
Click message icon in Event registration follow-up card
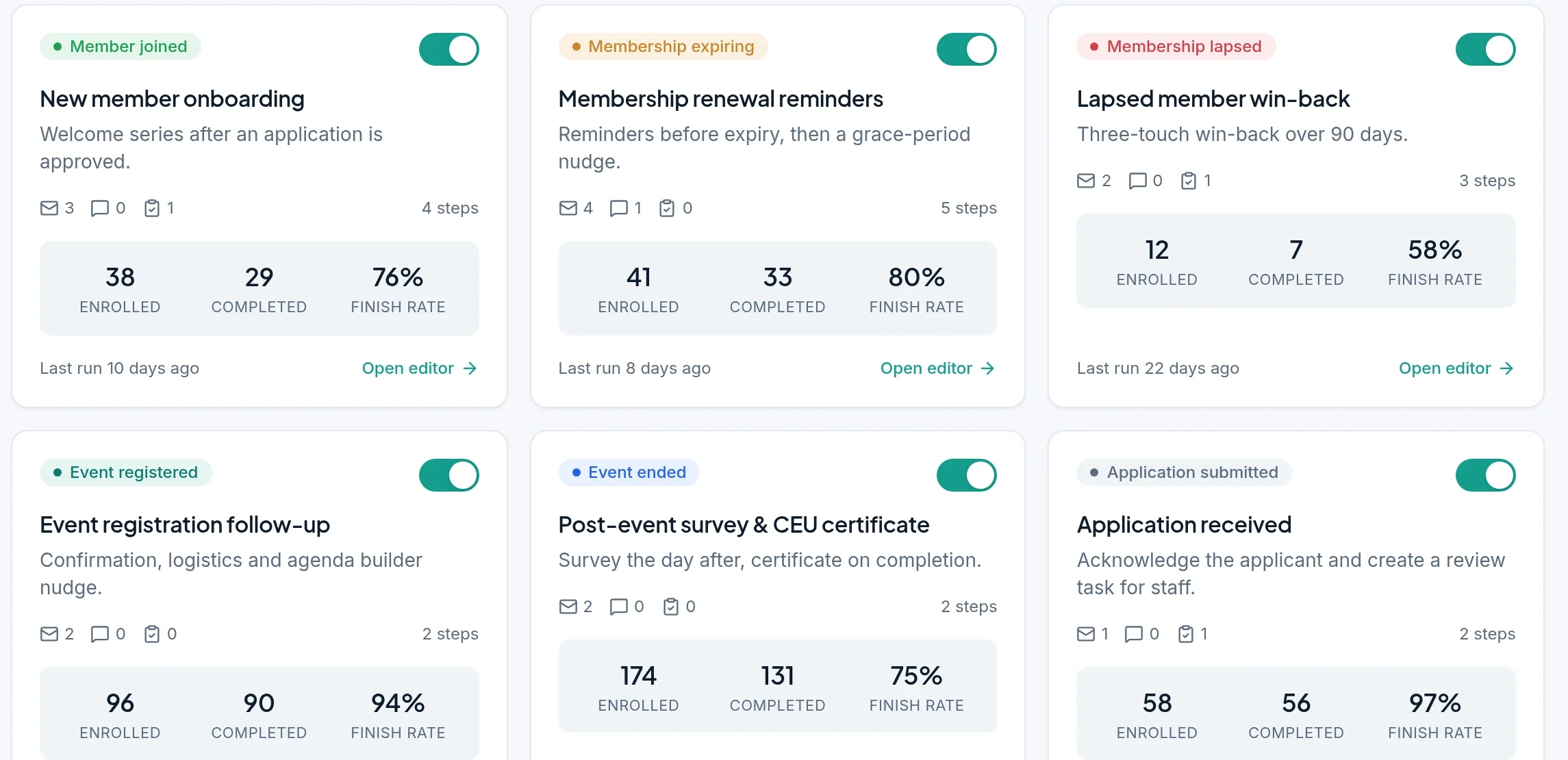(100, 634)
